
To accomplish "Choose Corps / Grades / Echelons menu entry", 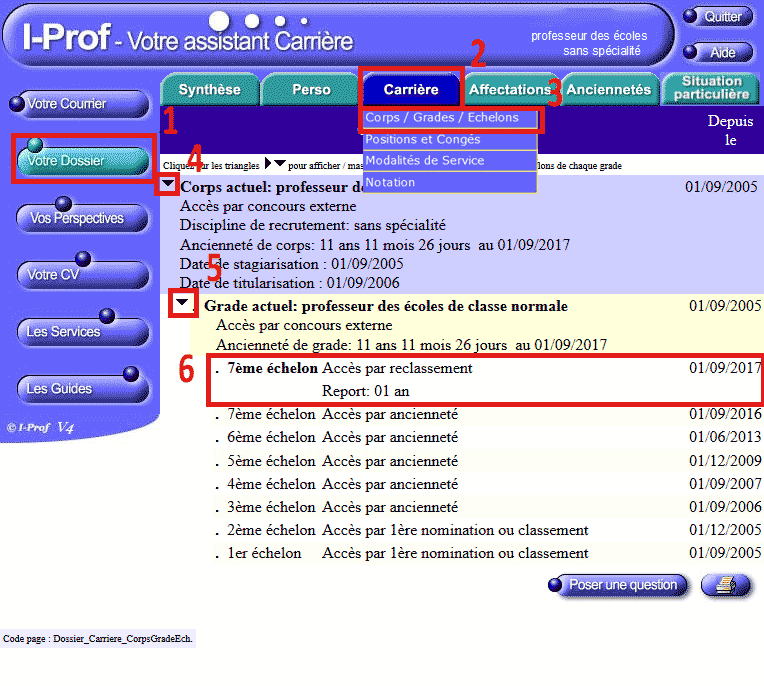I will [x=450, y=118].
